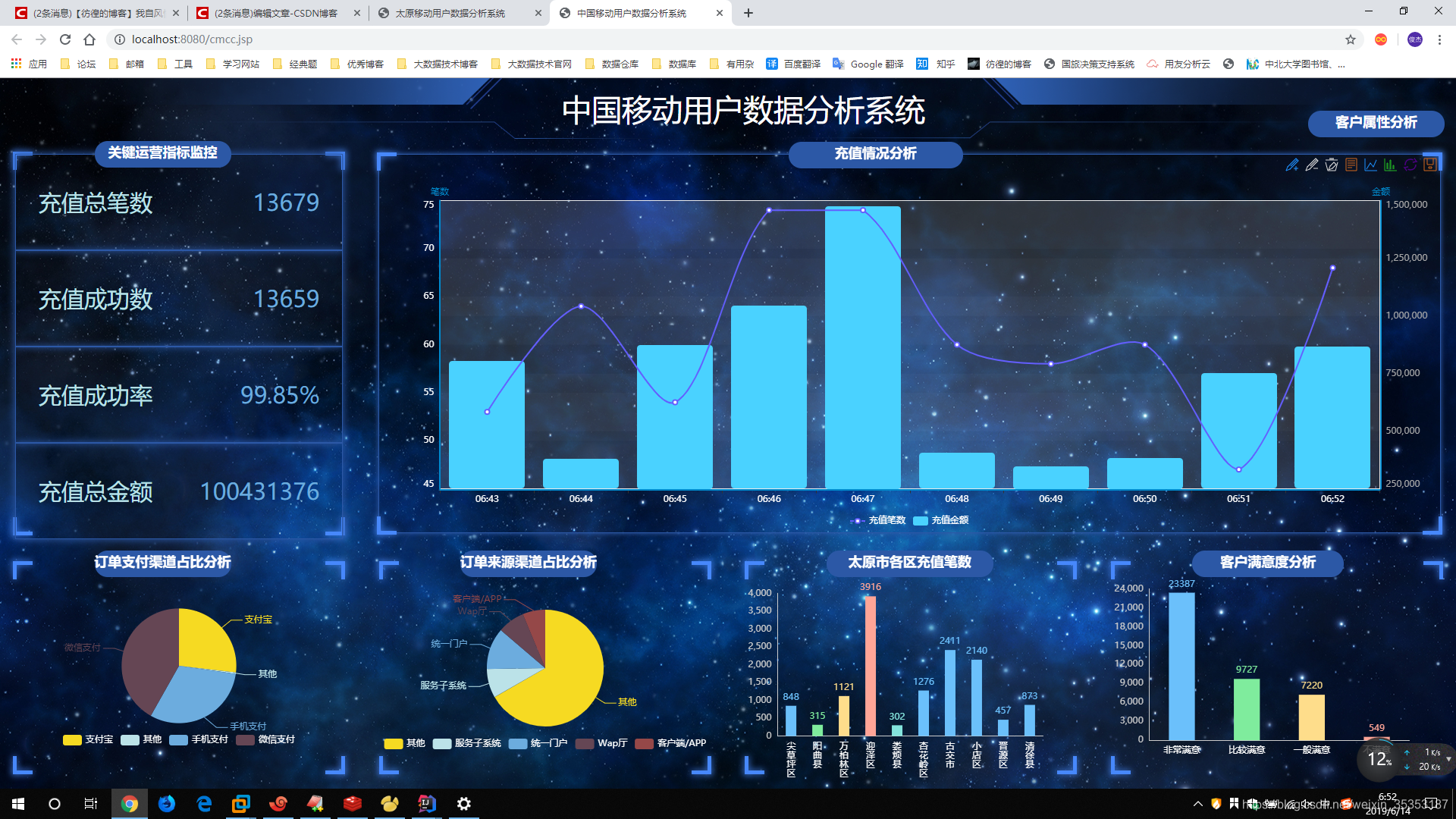Launch Microsoft Edge from taskbar

204,804
